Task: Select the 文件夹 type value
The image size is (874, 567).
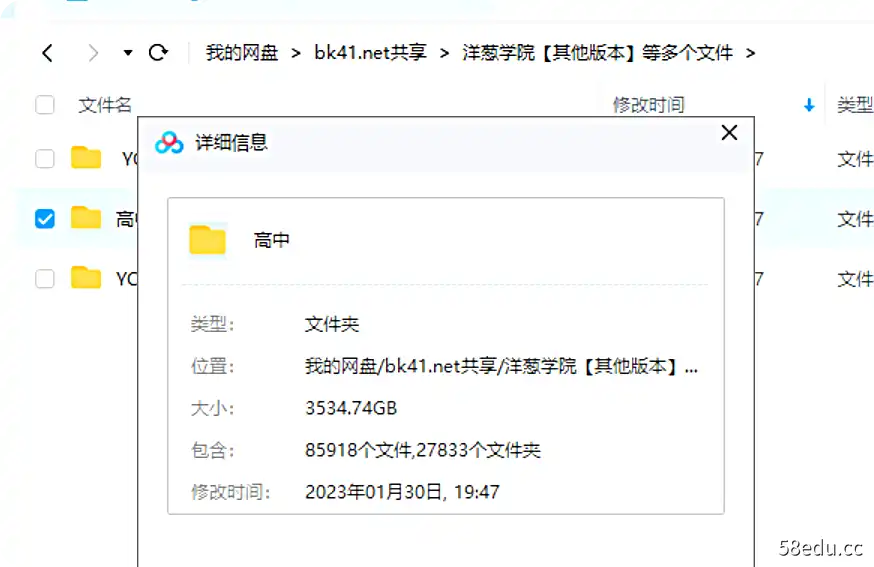Action: click(332, 324)
